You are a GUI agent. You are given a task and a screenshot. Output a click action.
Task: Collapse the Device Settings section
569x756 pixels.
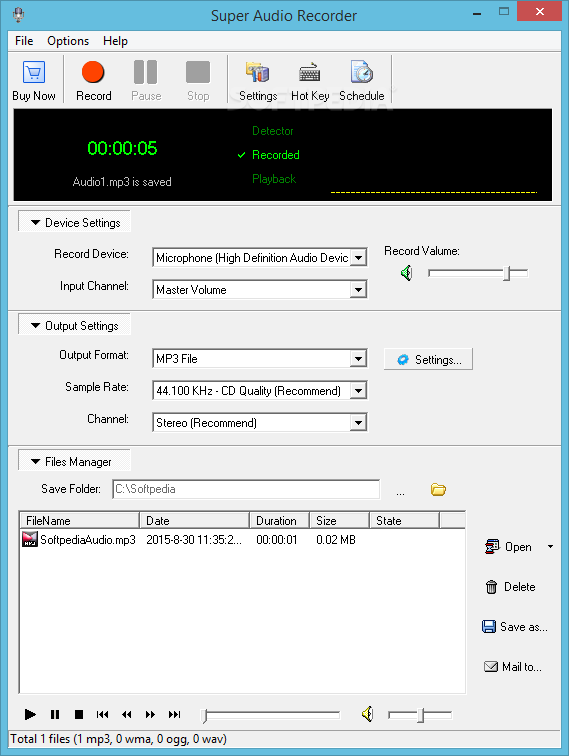[x=75, y=222]
